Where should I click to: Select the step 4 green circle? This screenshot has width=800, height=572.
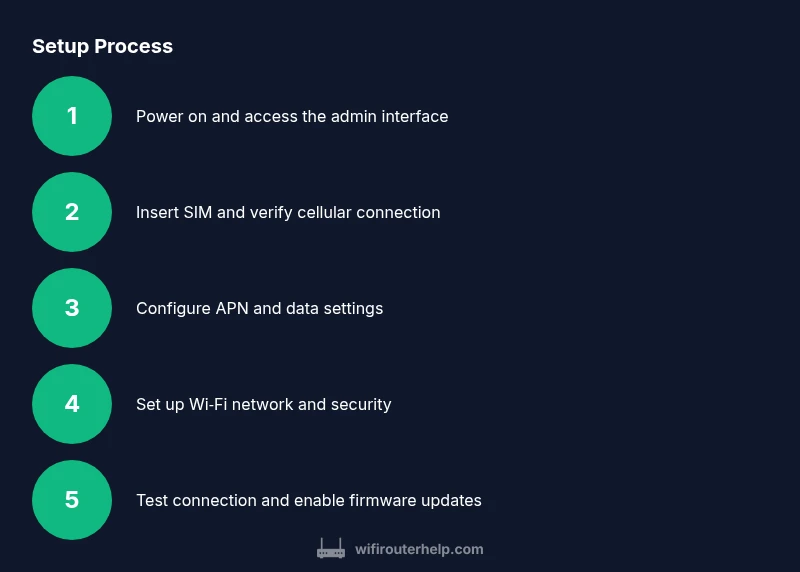pyautogui.click(x=72, y=404)
